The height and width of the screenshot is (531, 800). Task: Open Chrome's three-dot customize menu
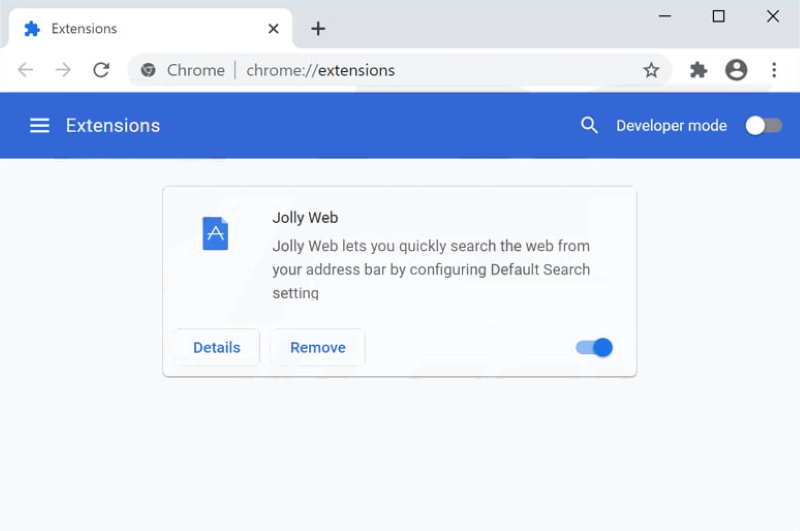pos(773,70)
